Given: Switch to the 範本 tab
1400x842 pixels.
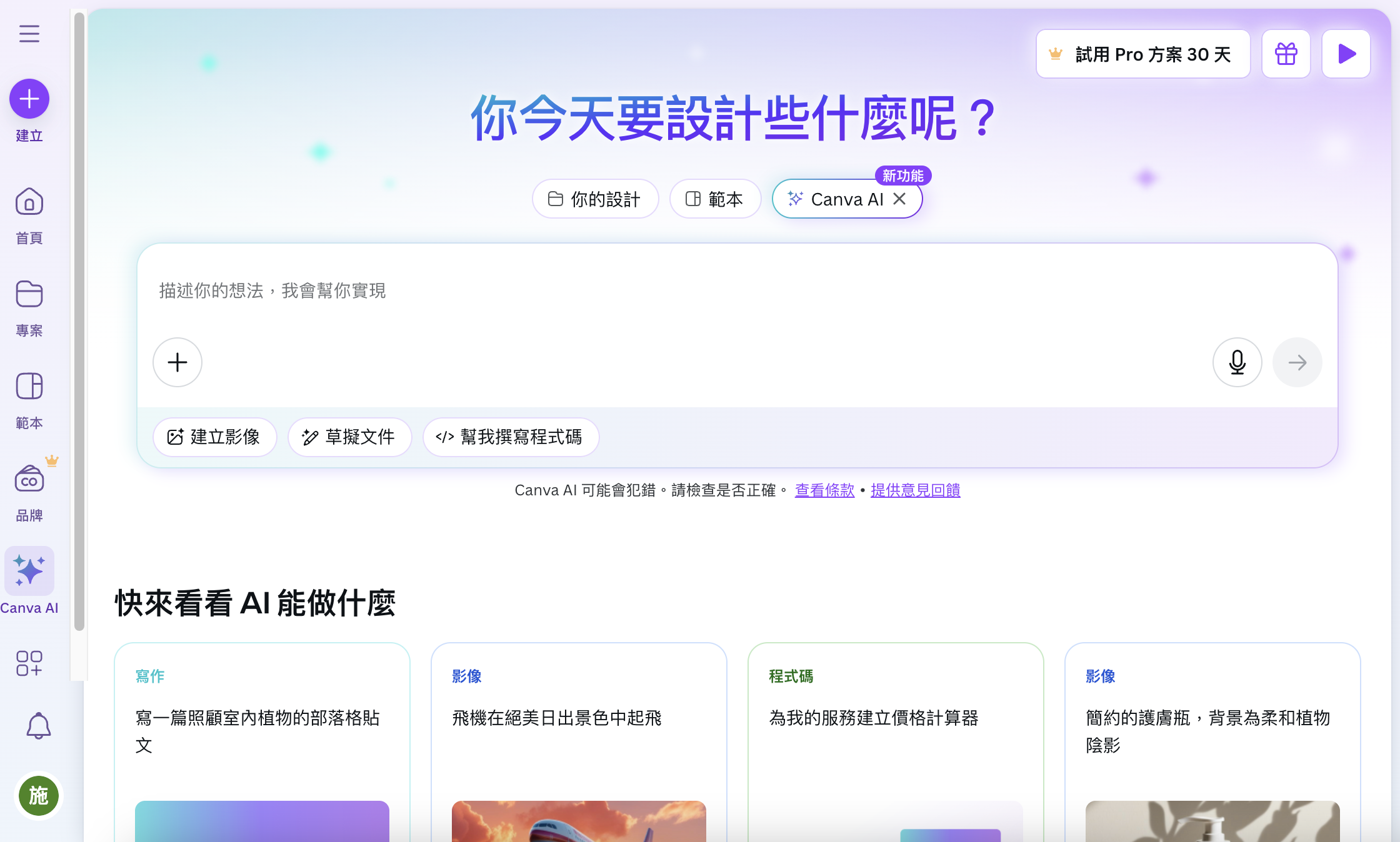Looking at the screenshot, I should coord(715,199).
